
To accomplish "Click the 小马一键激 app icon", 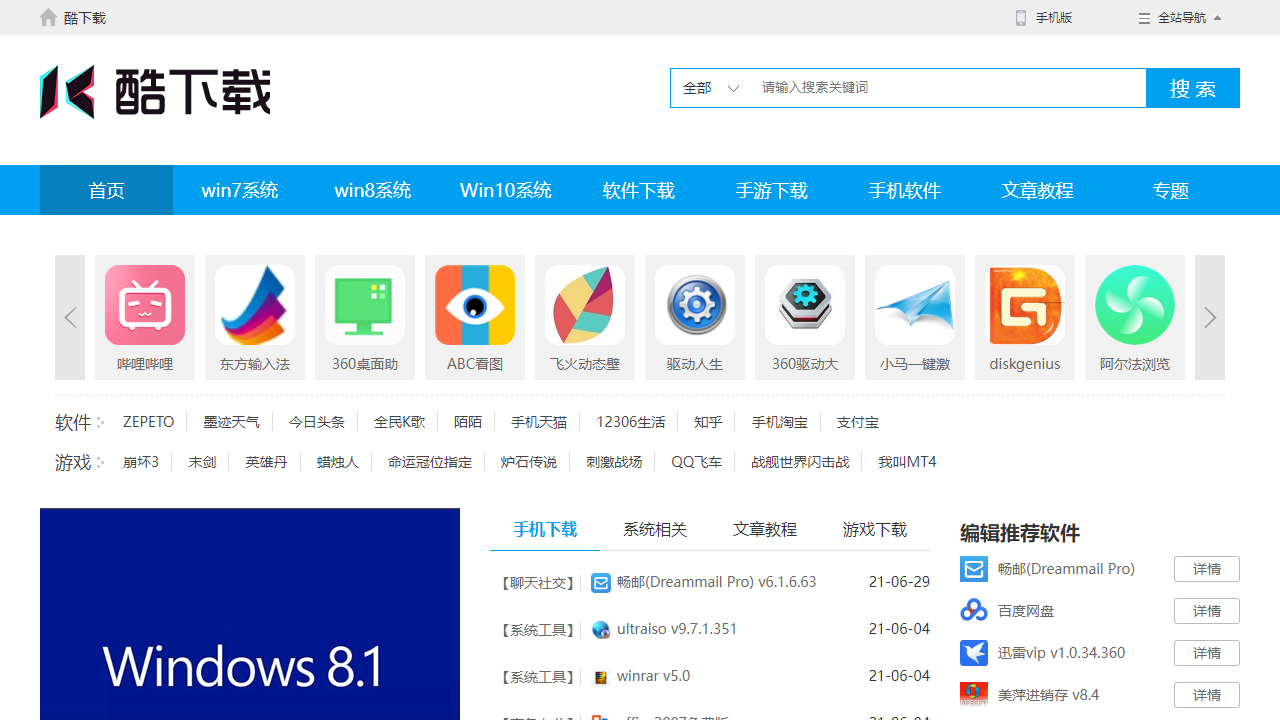I will pyautogui.click(x=915, y=305).
